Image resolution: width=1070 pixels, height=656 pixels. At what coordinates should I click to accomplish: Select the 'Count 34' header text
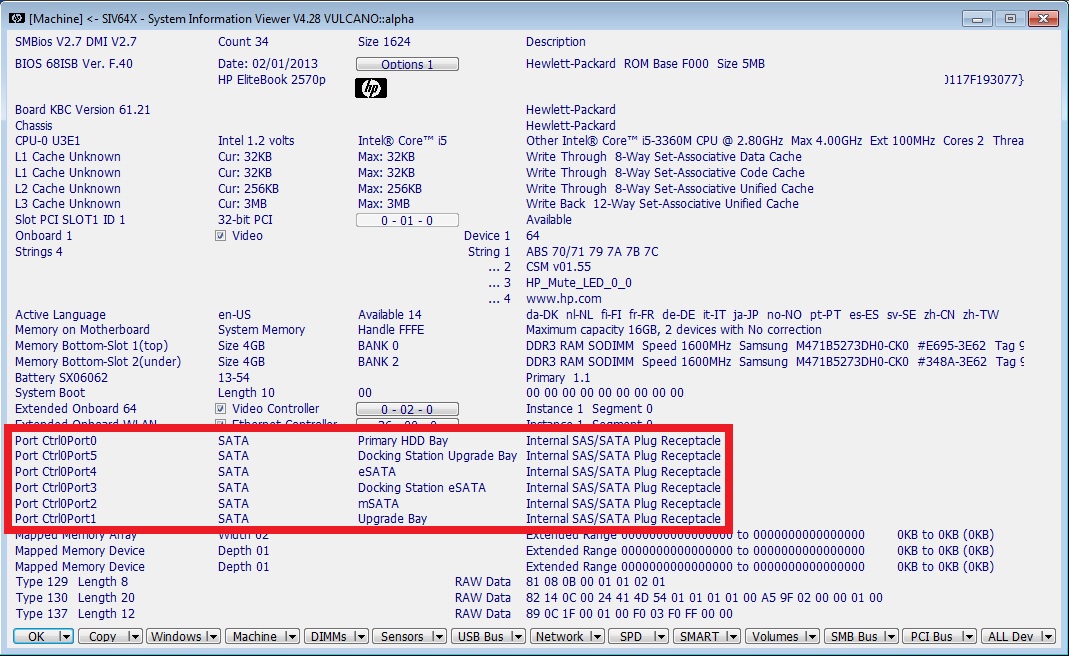click(x=243, y=42)
